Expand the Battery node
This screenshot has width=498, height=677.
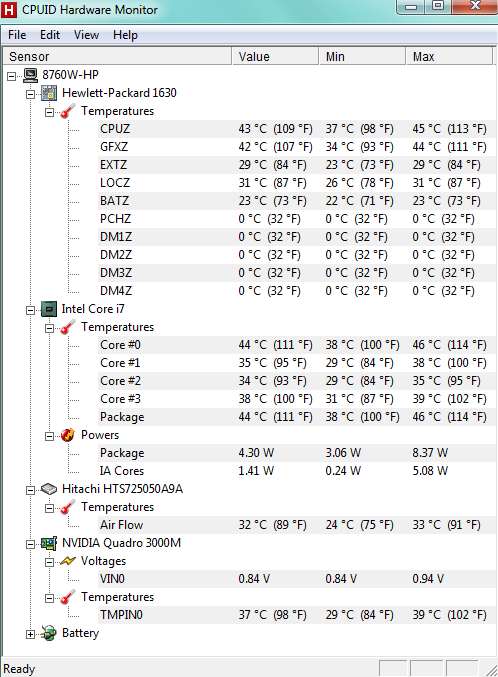[30, 634]
